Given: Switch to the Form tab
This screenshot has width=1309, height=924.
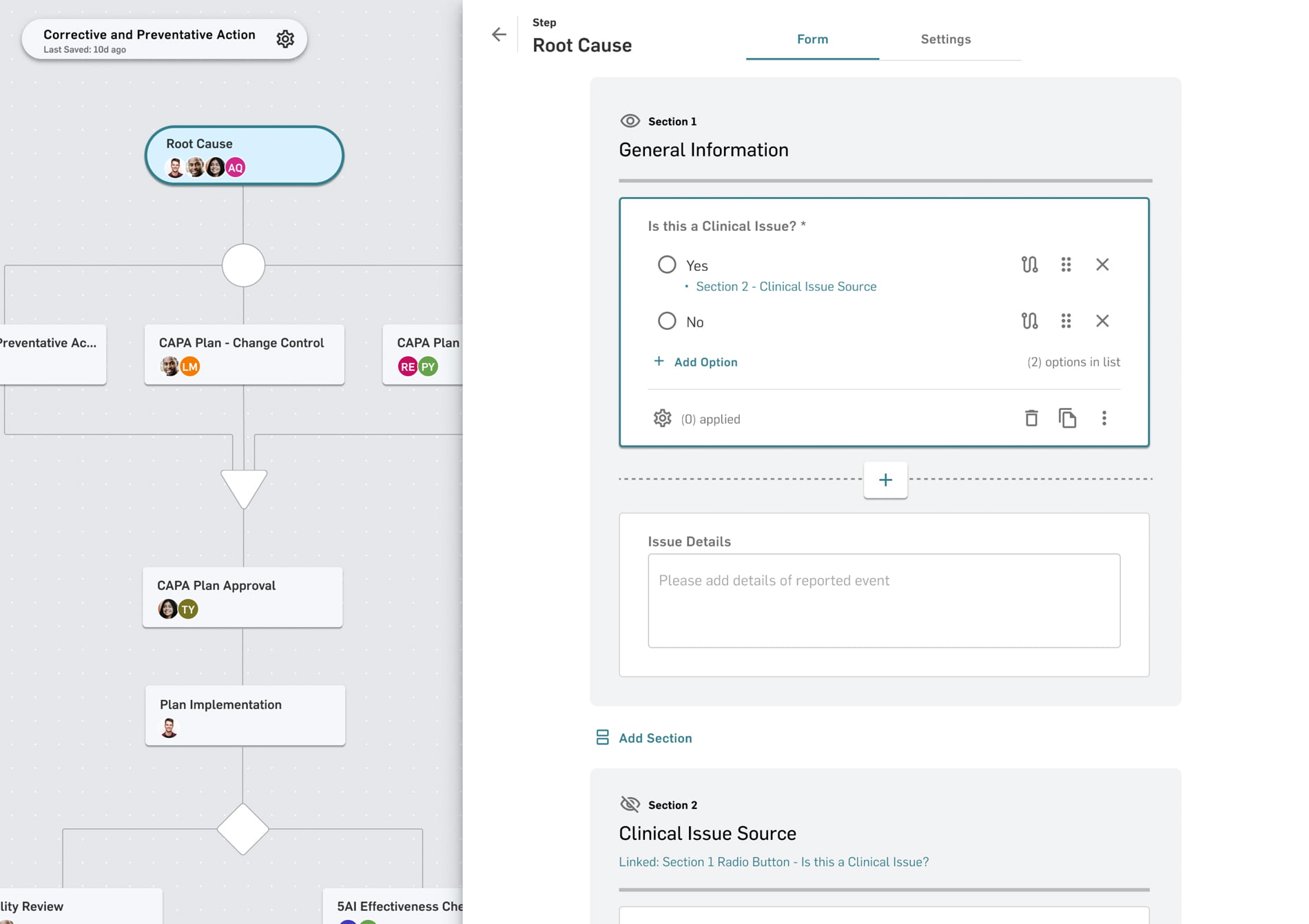Looking at the screenshot, I should [x=812, y=39].
